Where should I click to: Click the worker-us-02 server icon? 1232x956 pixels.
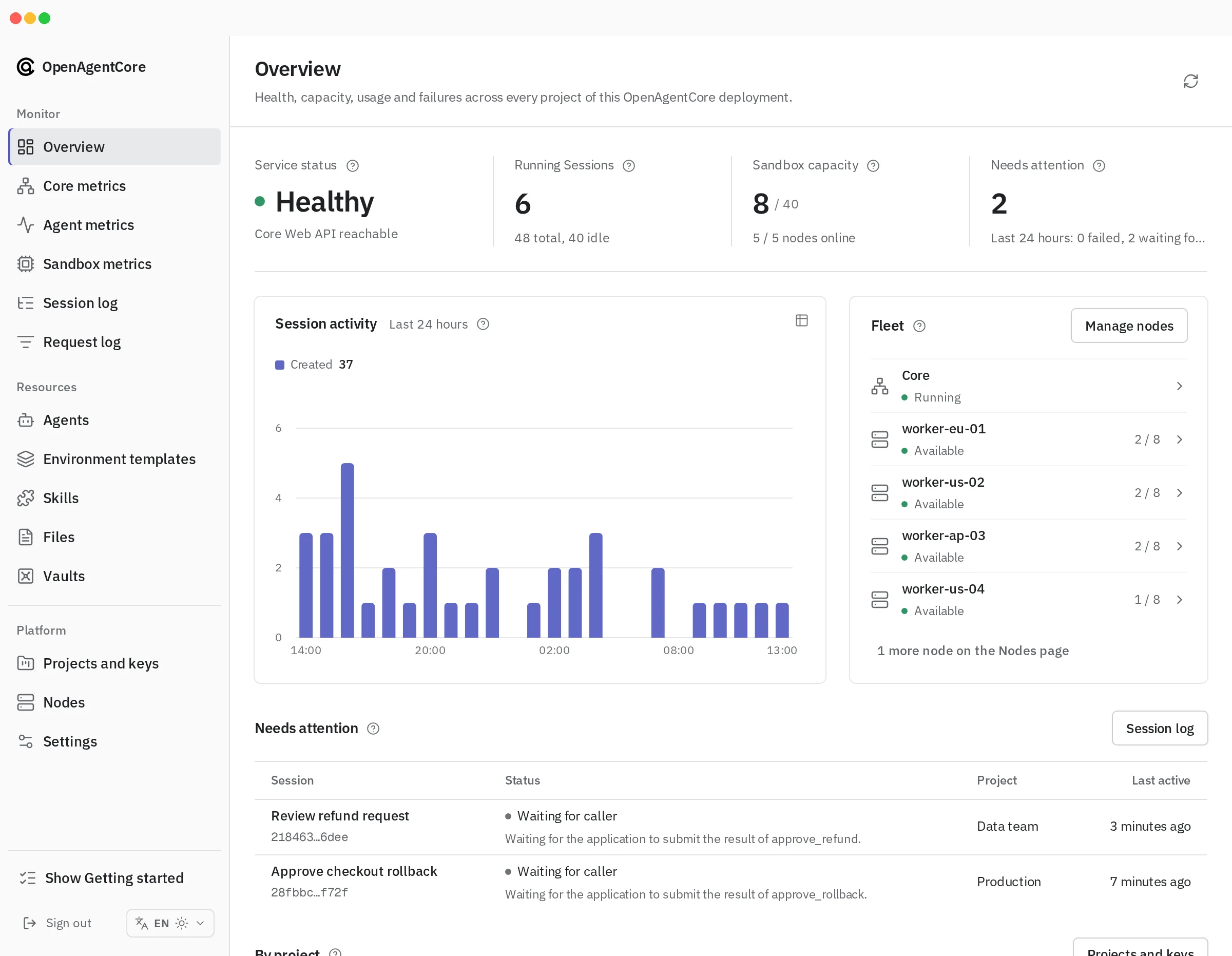tap(879, 493)
